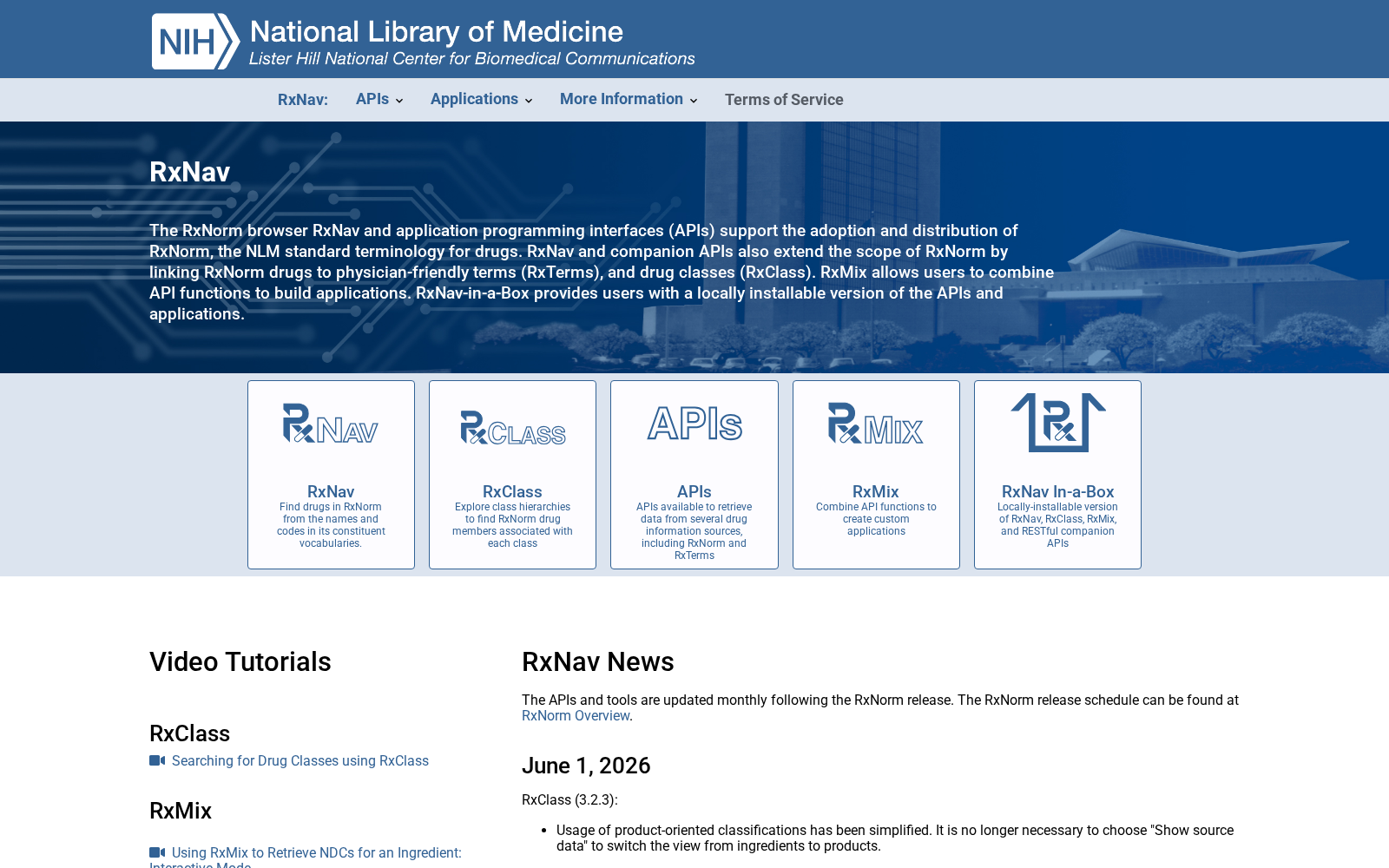1389x868 pixels.
Task: Click the RxMix tutorials section heading
Action: pyautogui.click(x=181, y=811)
